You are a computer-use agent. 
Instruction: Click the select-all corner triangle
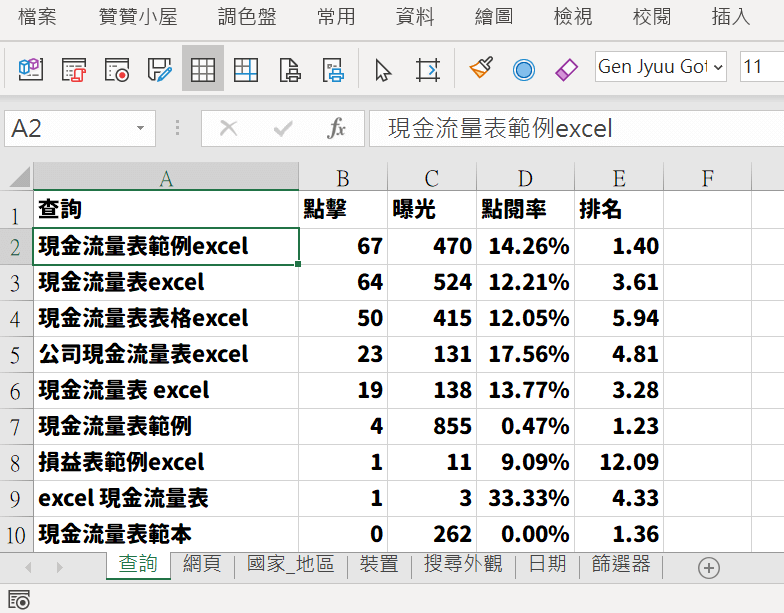pos(19,176)
